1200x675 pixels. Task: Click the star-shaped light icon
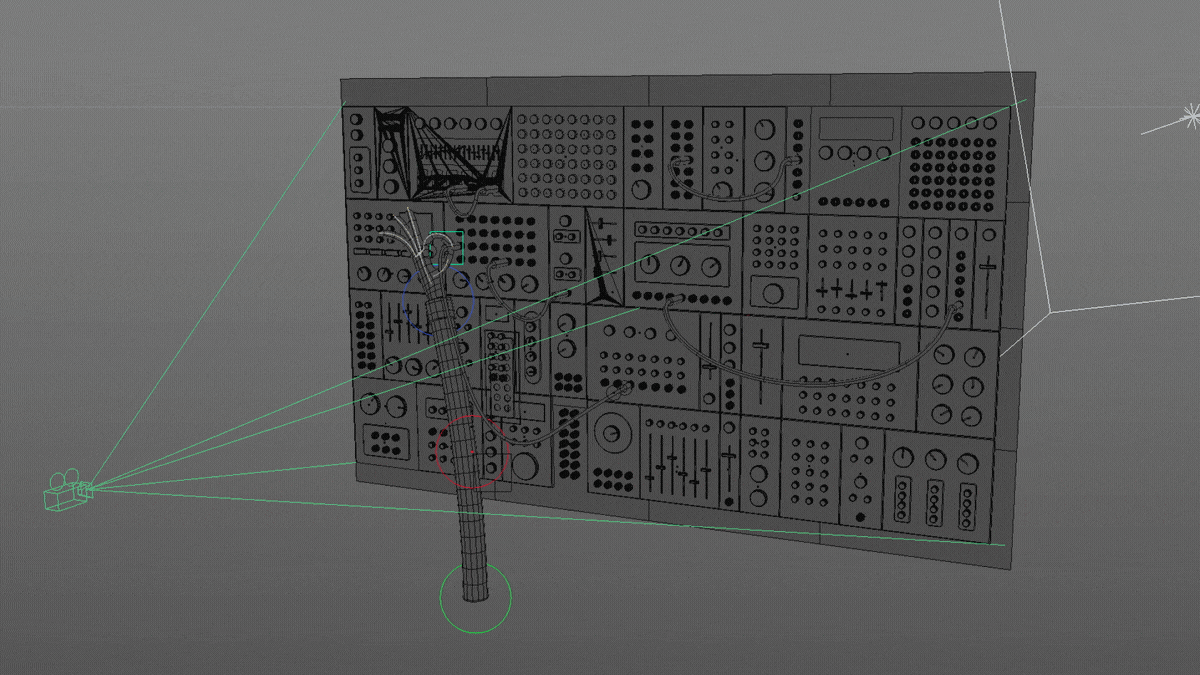click(x=1190, y=115)
